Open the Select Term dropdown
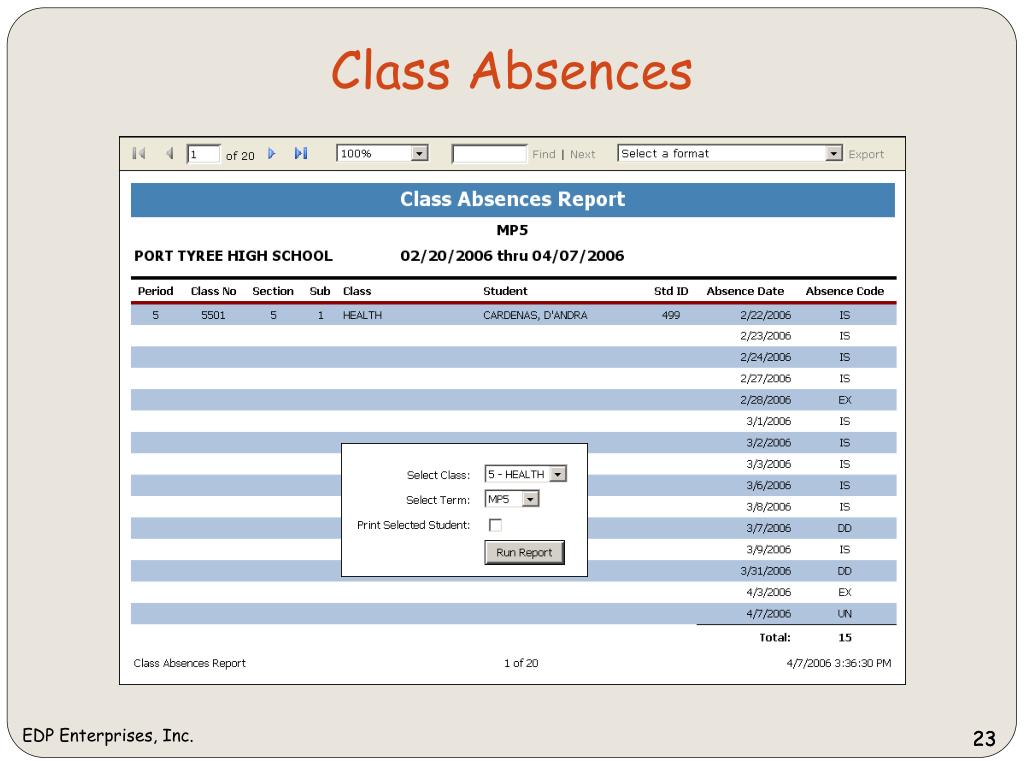The height and width of the screenshot is (768, 1024). point(512,499)
